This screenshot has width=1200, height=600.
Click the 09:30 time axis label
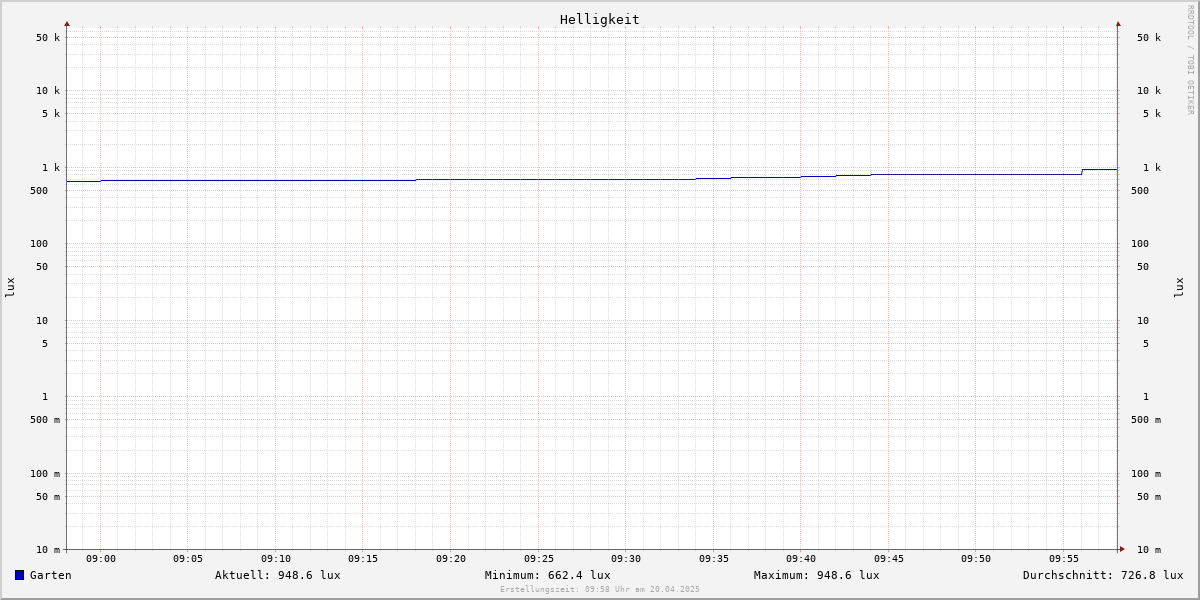click(x=626, y=559)
